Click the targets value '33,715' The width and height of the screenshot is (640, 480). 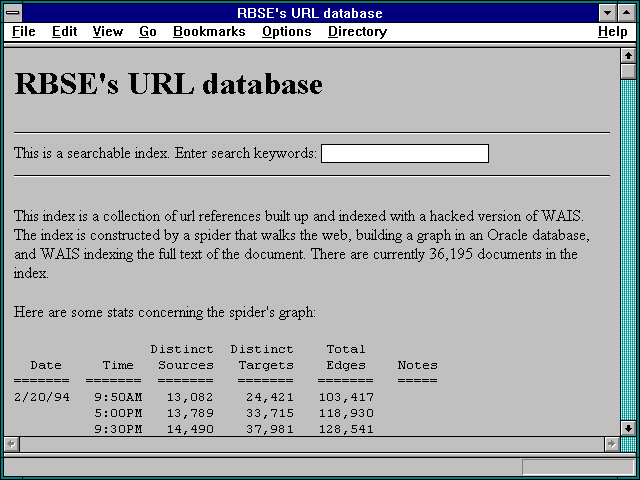(270, 413)
